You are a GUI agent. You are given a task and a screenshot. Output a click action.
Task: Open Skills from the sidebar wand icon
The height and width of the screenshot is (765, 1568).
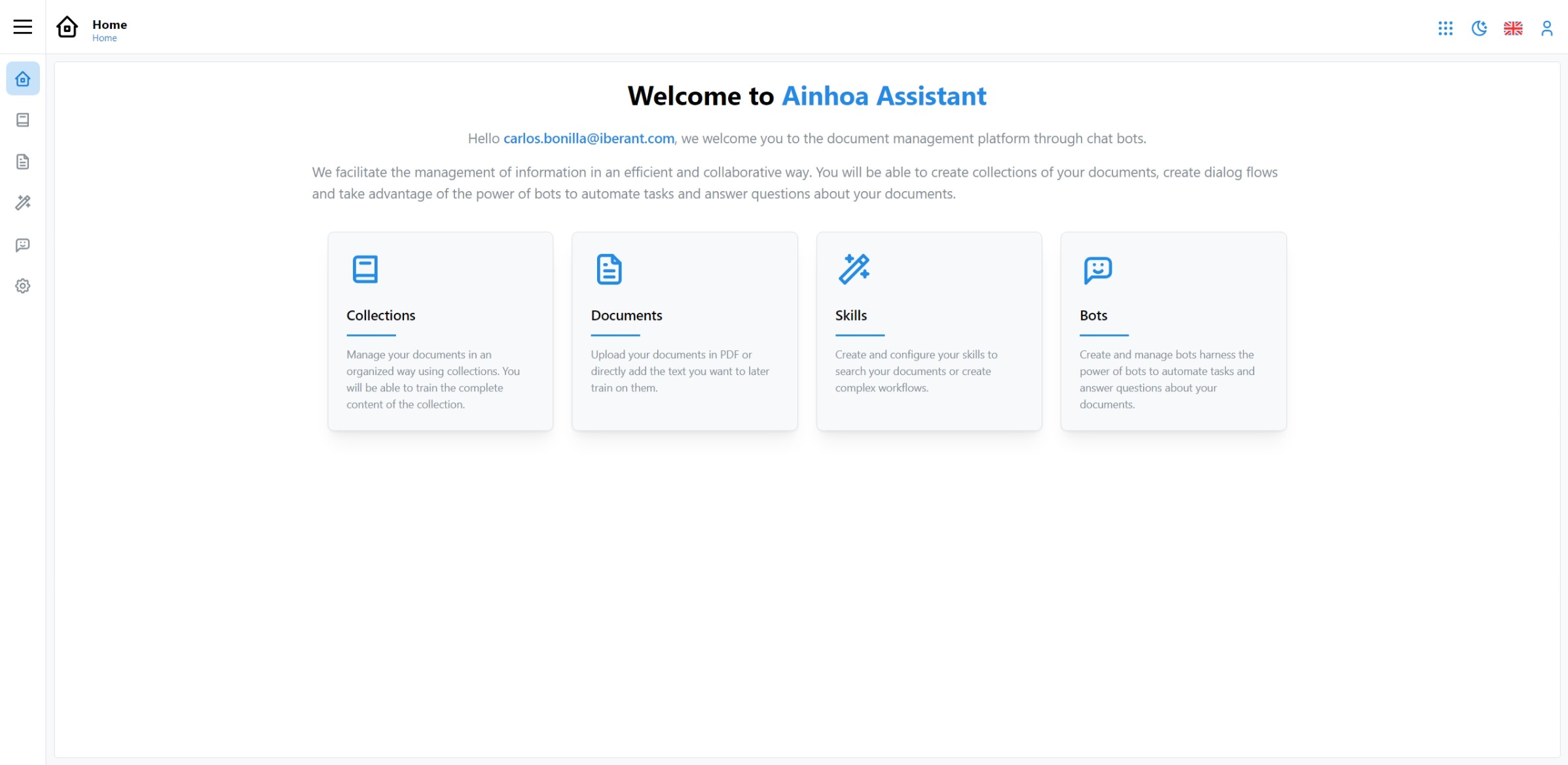[x=23, y=203]
